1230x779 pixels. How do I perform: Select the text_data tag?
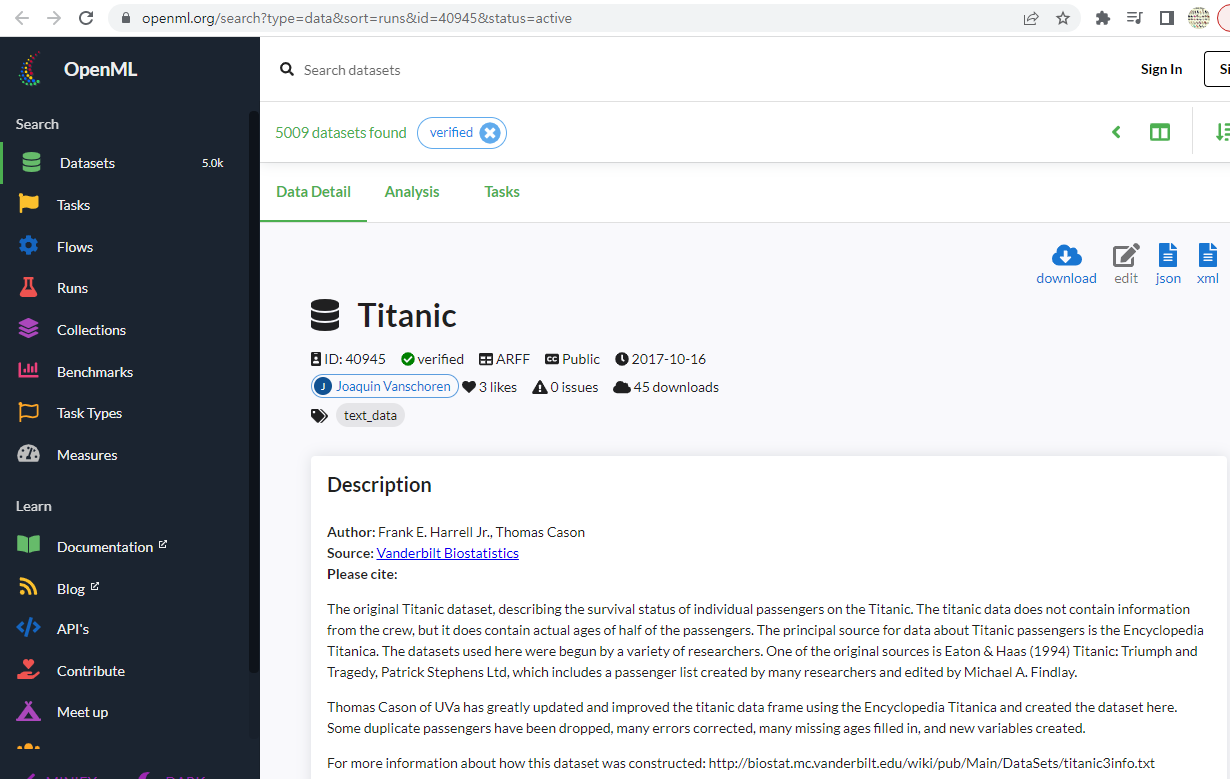coord(370,415)
